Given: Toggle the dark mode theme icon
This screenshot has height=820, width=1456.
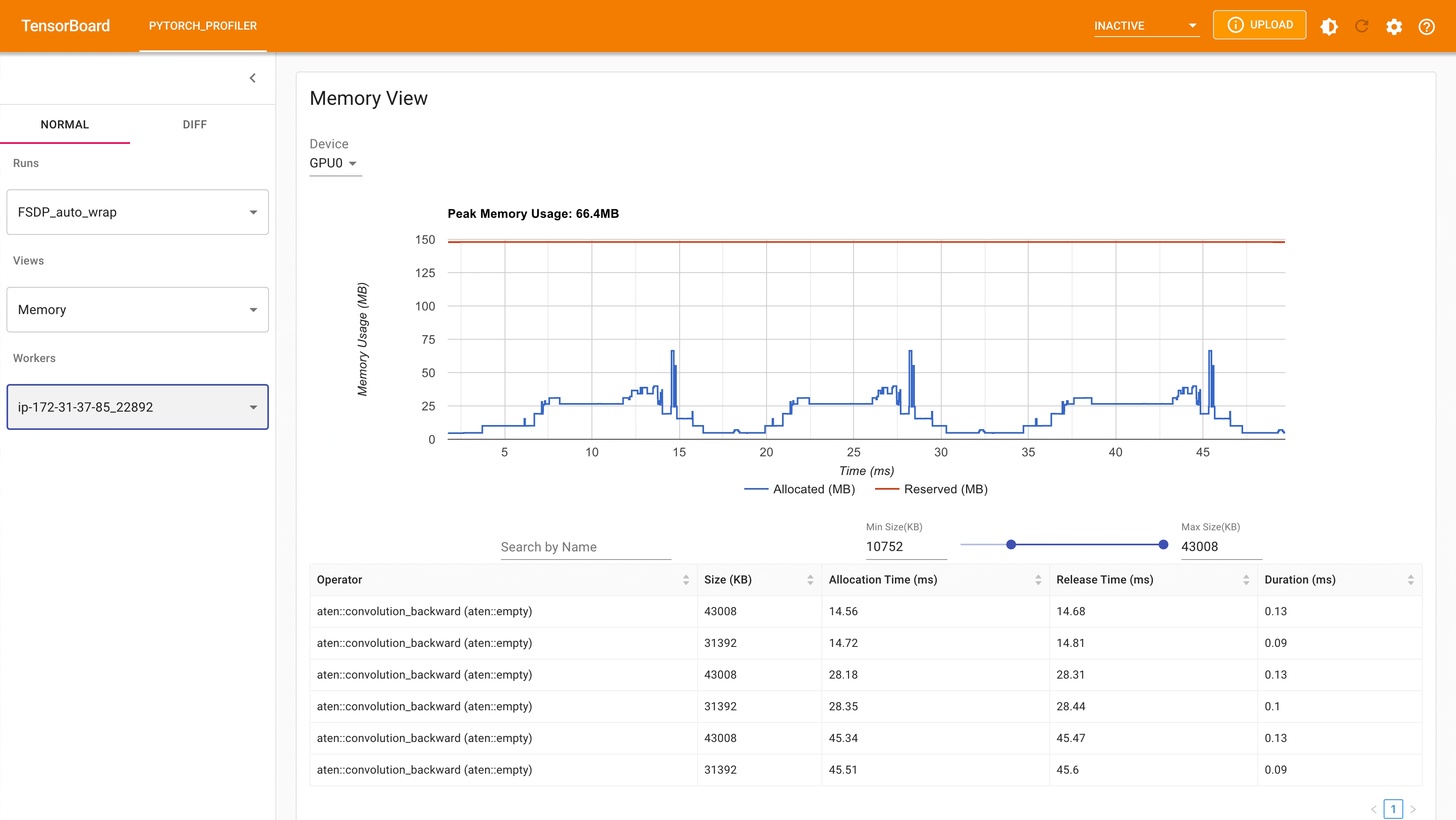Looking at the screenshot, I should (1329, 26).
